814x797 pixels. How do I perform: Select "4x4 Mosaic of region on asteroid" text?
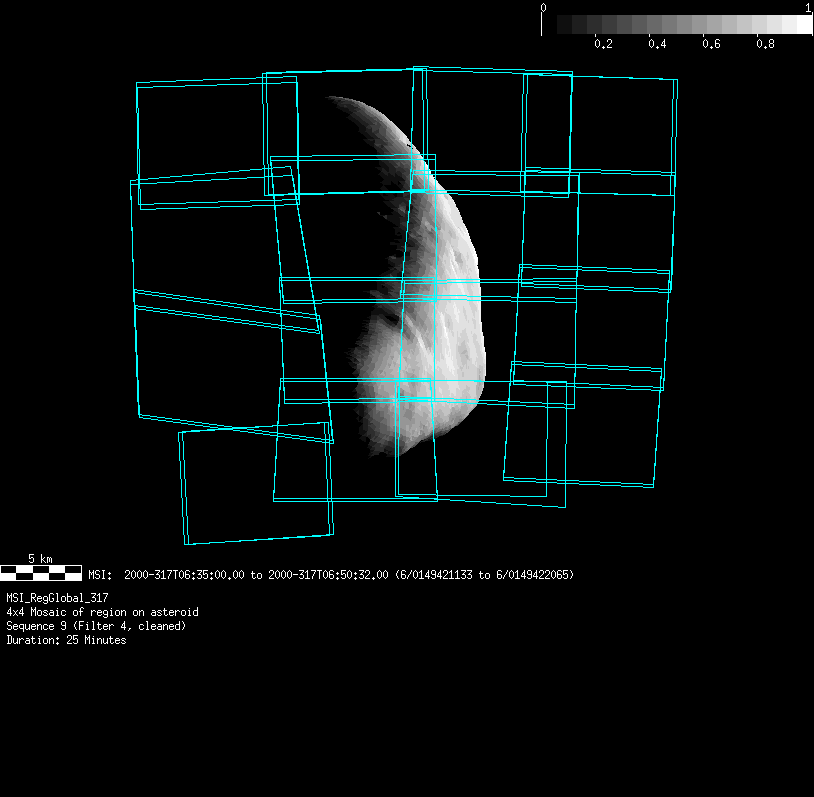pyautogui.click(x=102, y=612)
